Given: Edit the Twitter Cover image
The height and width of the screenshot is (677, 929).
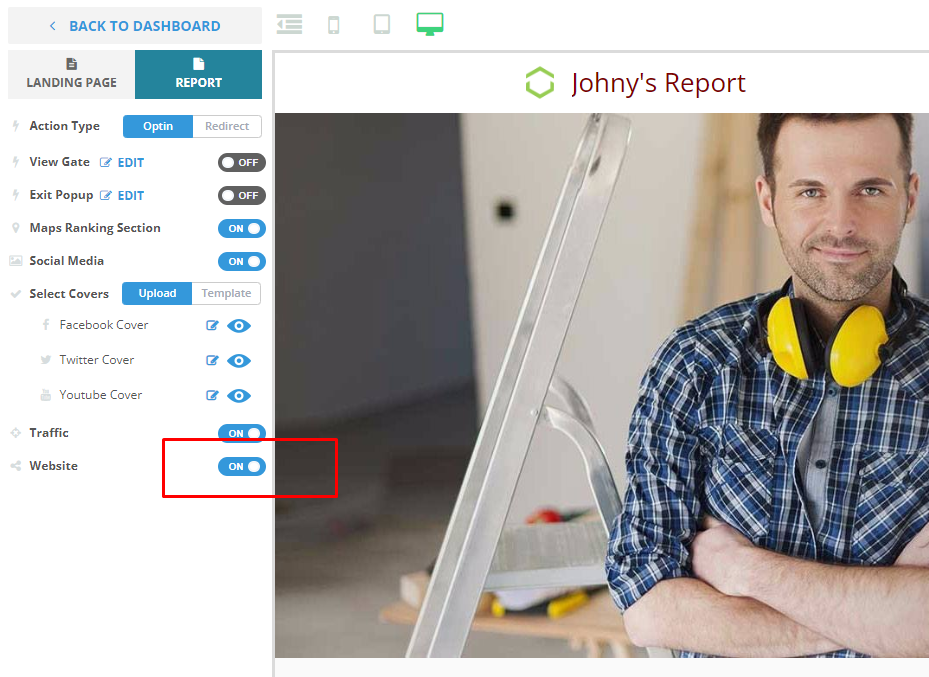Looking at the screenshot, I should [x=212, y=360].
